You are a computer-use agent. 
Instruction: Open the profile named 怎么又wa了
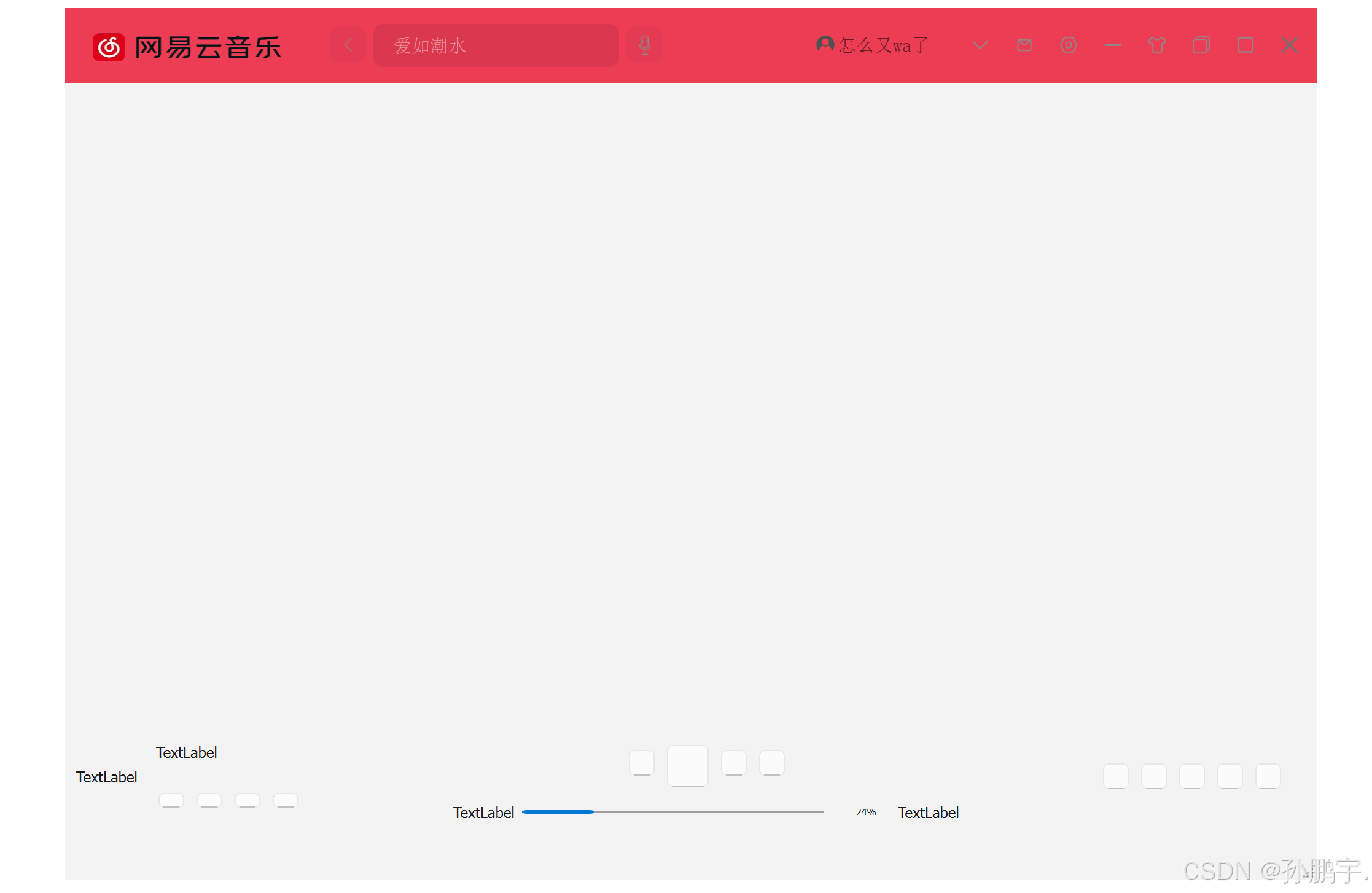click(884, 45)
